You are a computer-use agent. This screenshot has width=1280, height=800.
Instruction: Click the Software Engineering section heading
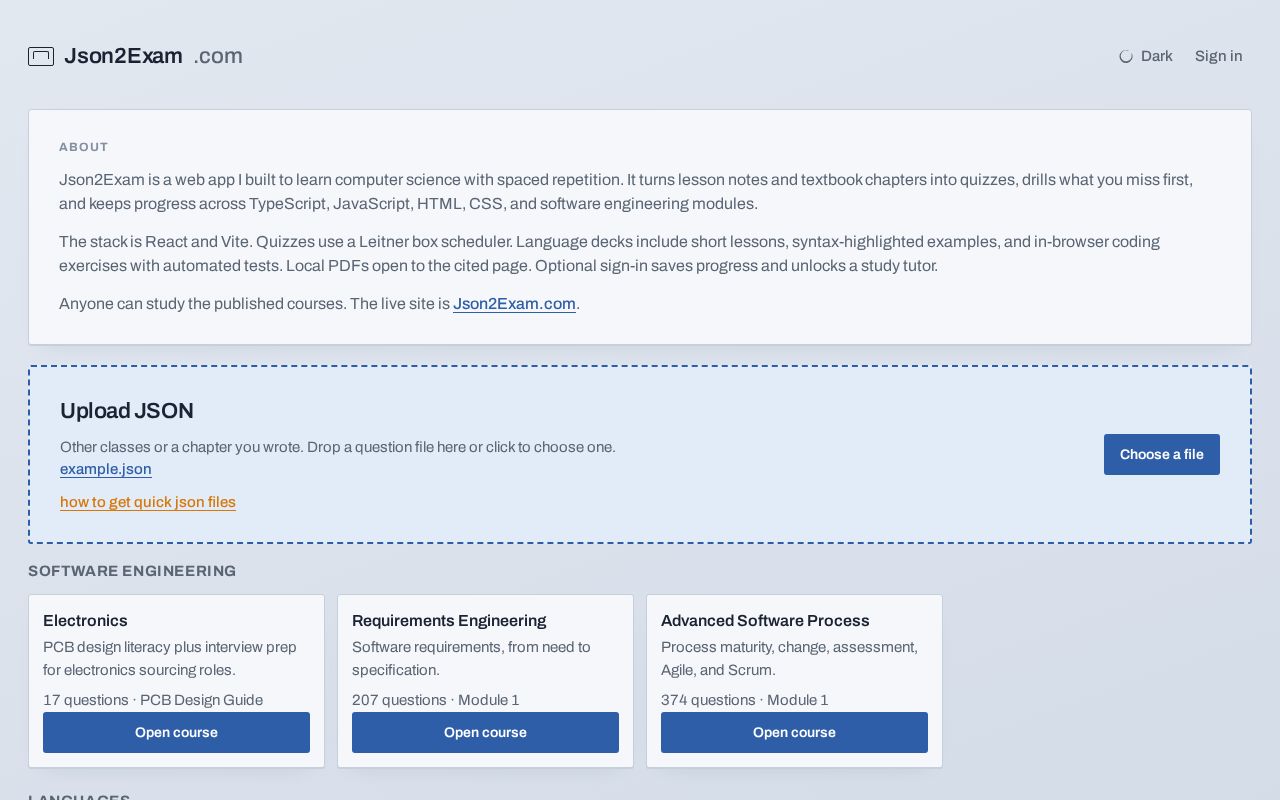(132, 571)
